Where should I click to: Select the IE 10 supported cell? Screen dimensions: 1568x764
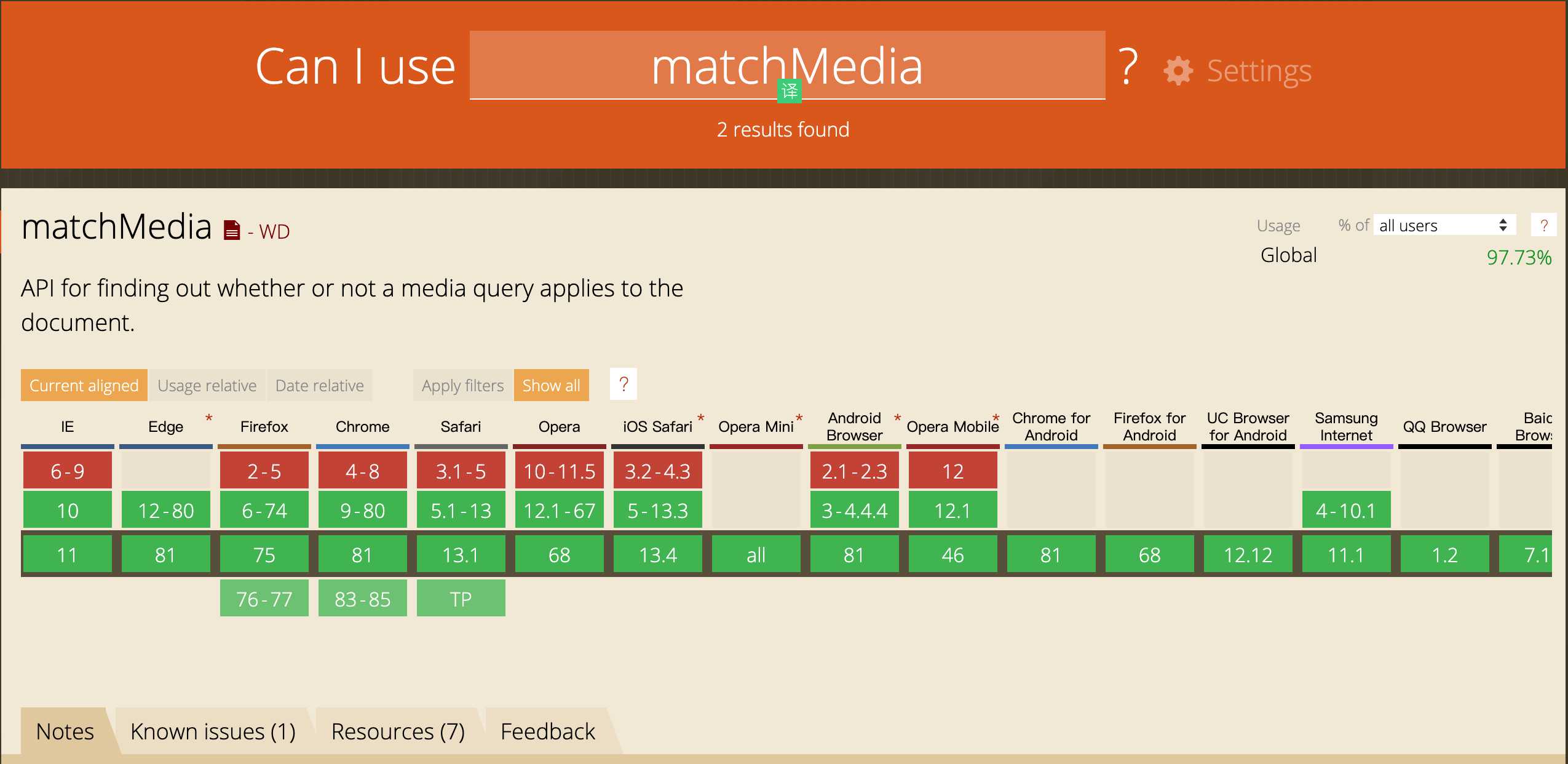coord(68,510)
